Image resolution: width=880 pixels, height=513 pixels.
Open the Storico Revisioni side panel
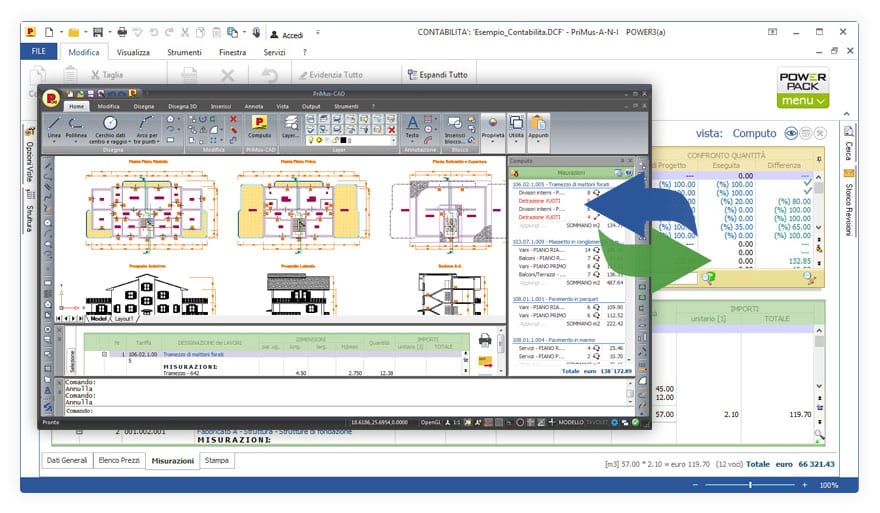pyautogui.click(x=849, y=205)
